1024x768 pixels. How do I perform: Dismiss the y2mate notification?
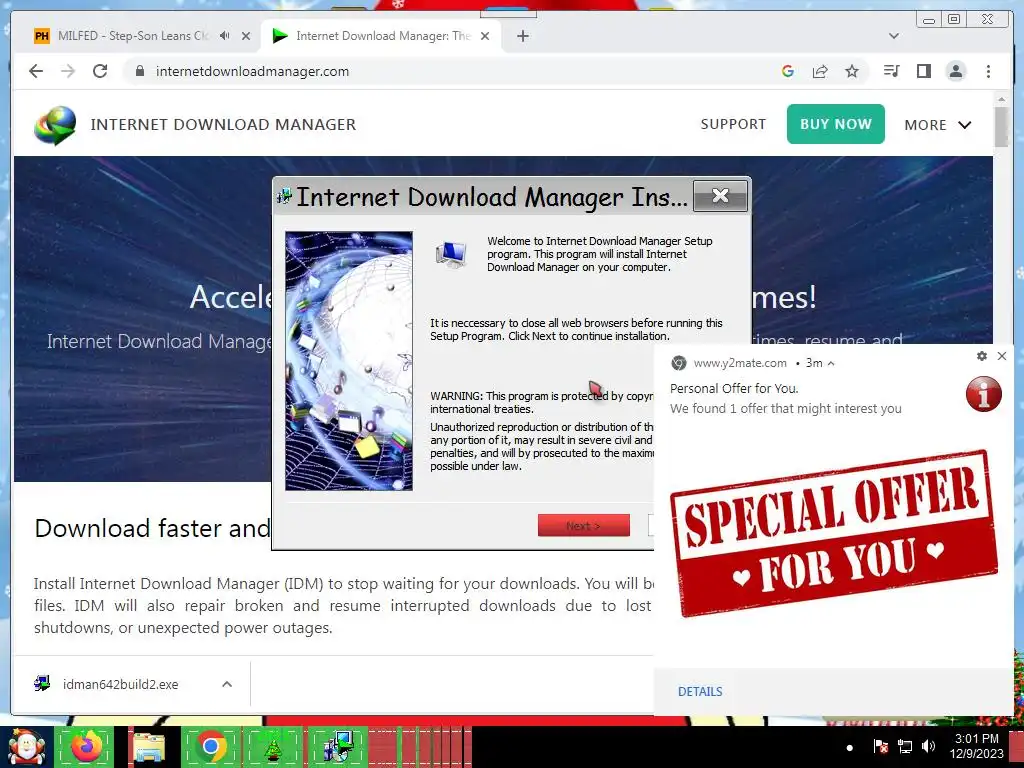pos(1002,356)
